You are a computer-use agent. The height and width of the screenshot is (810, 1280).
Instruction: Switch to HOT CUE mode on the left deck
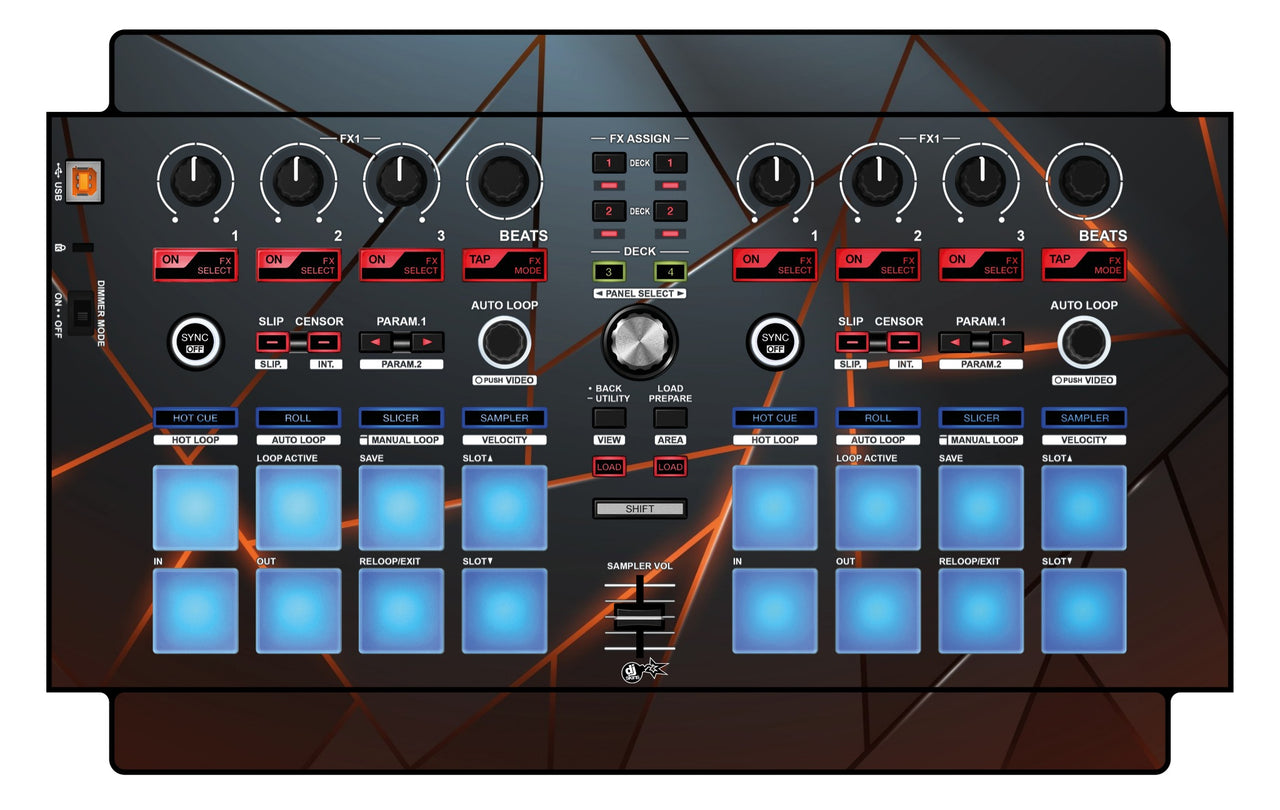[x=194, y=417]
